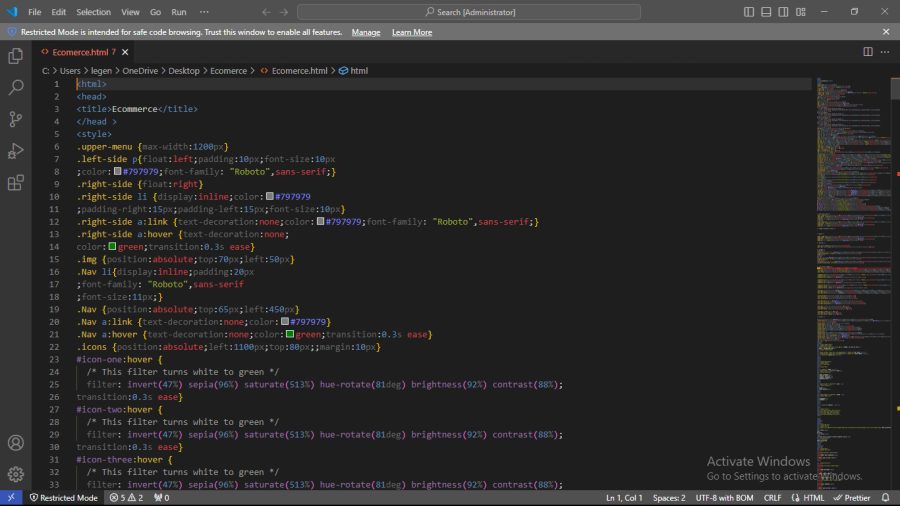
Task: Open the Selection menu
Action: point(94,11)
